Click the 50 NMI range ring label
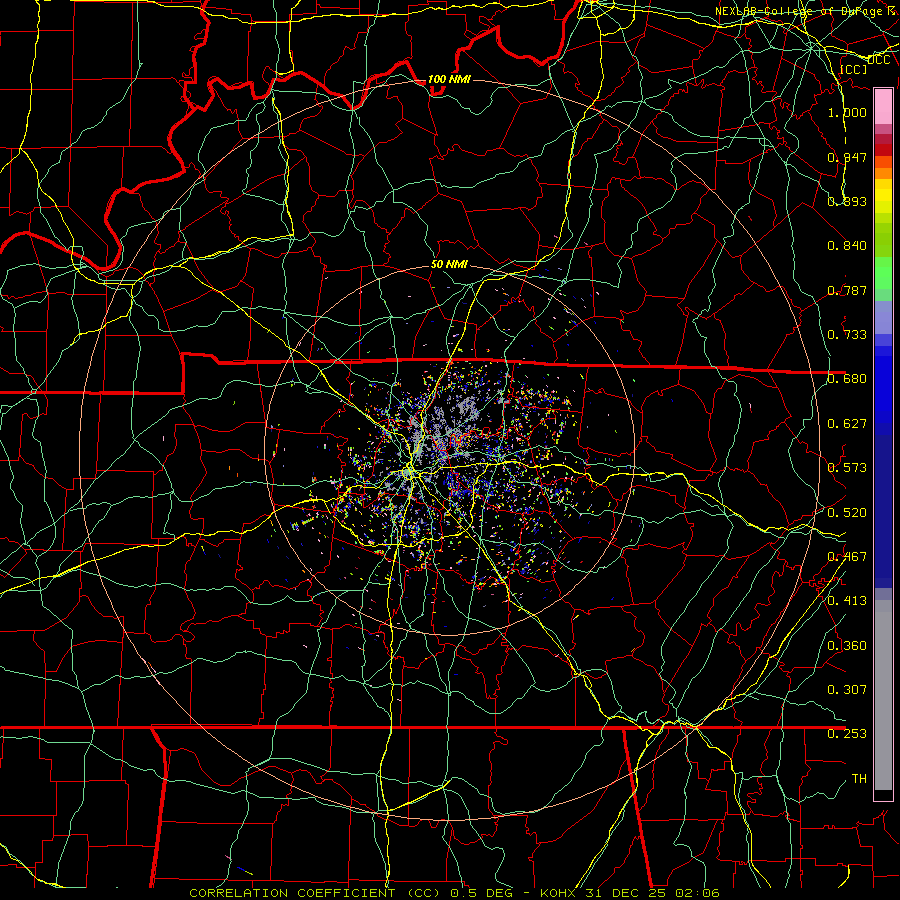 (449, 264)
